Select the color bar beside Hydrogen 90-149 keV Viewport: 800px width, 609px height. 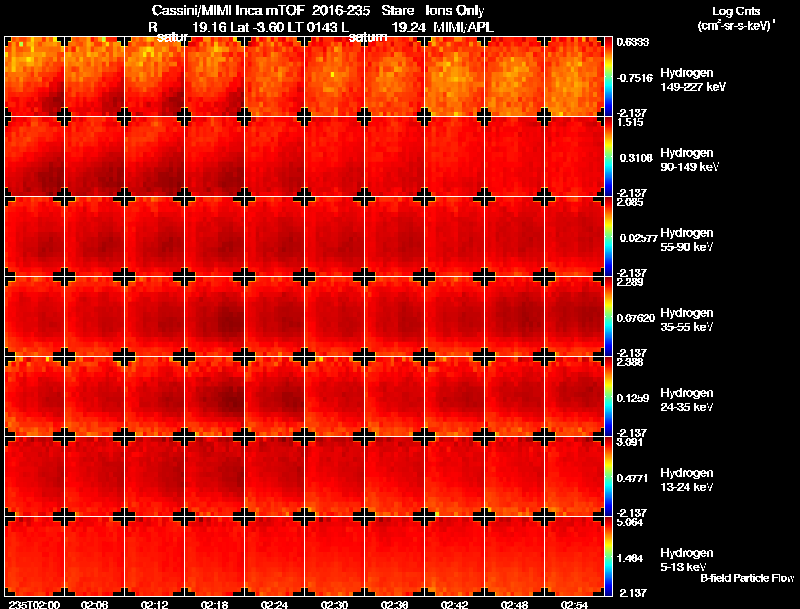(x=608, y=157)
